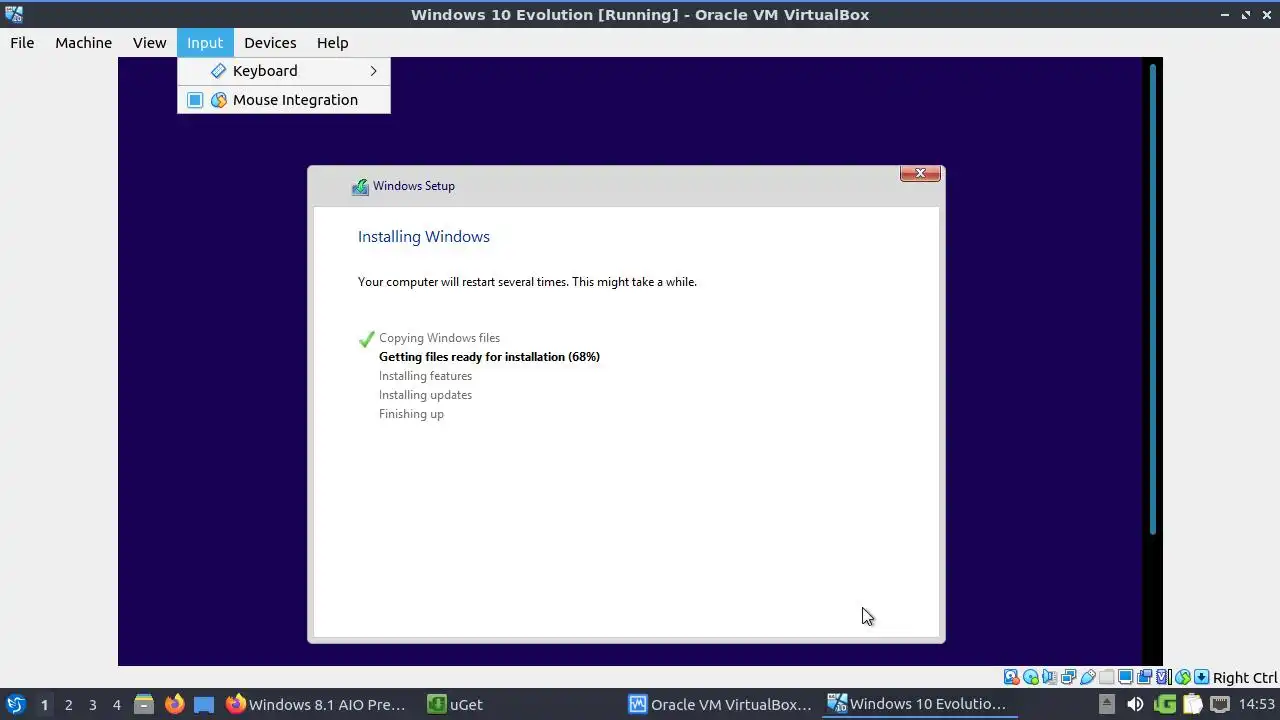Viewport: 1280px width, 720px height.
Task: Open hard disk activity indicator in status bar
Action: (1011, 677)
